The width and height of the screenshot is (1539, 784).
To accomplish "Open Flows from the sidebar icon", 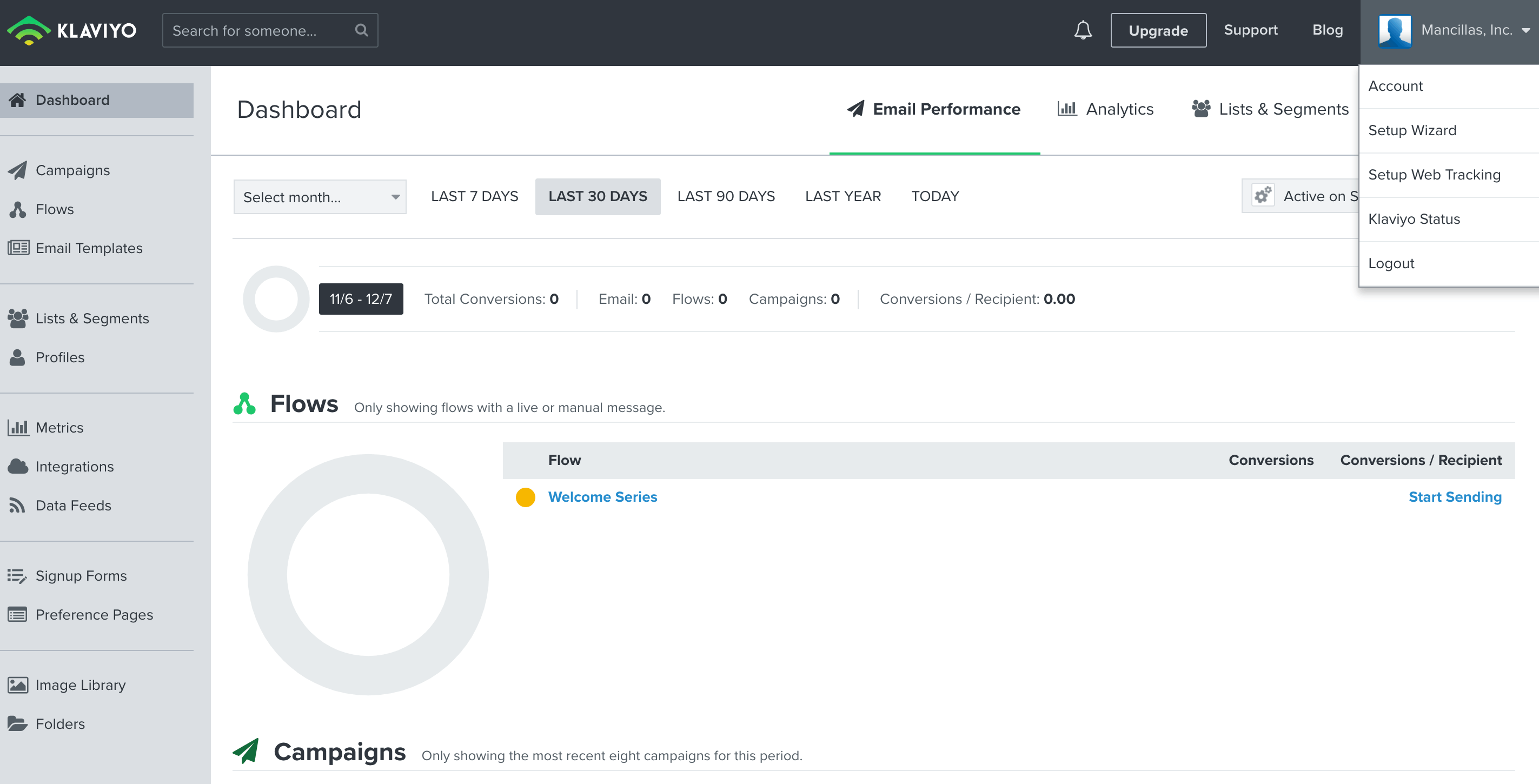I will coord(17,209).
